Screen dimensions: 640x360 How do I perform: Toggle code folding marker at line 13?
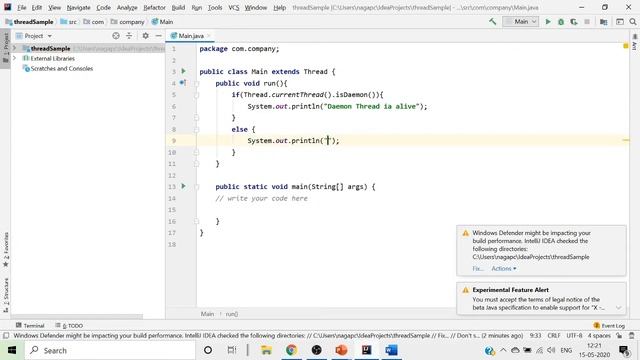[196, 187]
